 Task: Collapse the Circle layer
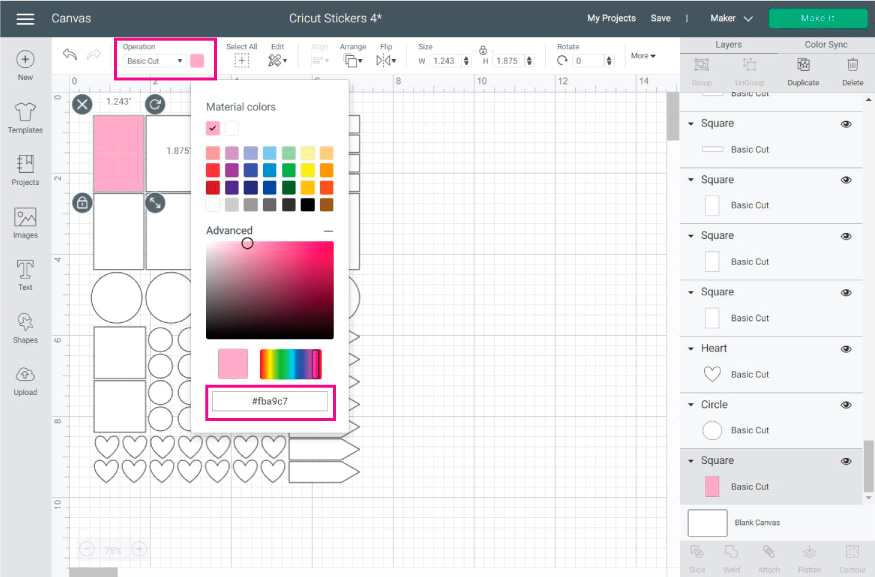click(691, 405)
